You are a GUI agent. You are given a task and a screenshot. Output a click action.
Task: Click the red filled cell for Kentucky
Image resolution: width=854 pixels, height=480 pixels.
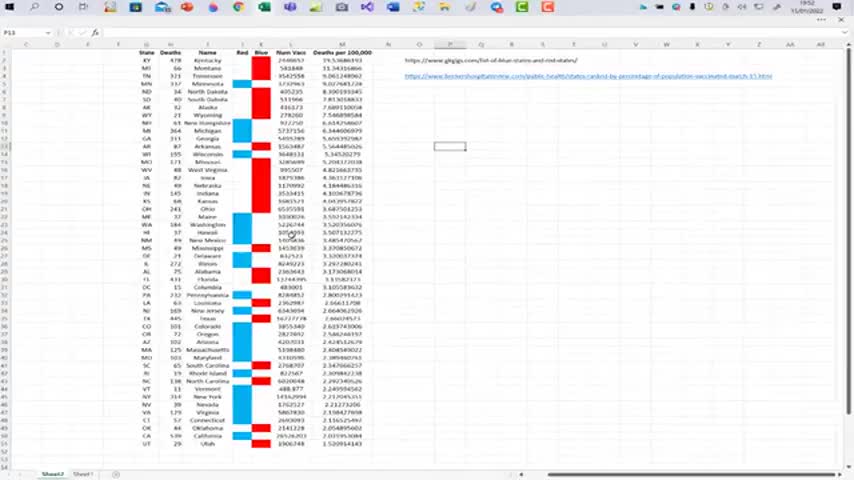[261, 60]
